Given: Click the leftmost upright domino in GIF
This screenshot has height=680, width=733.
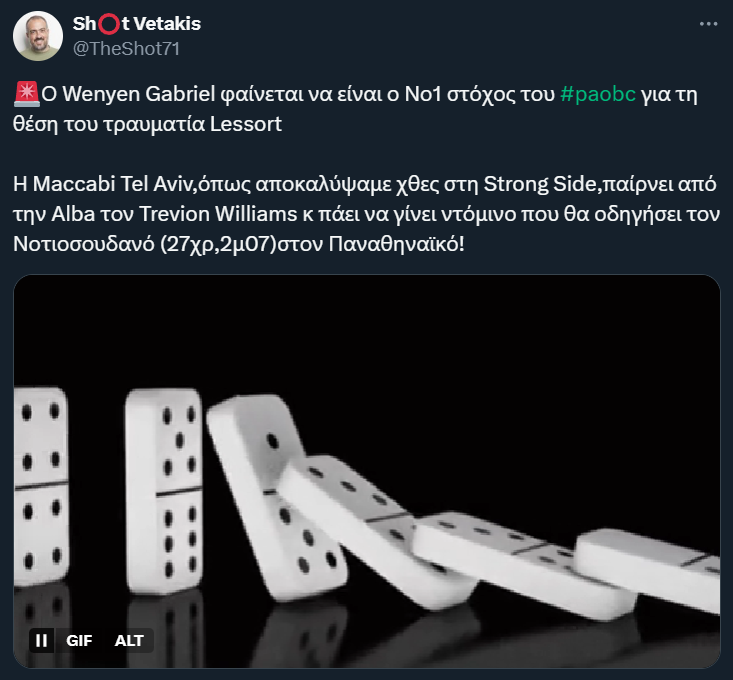Looking at the screenshot, I should click(x=41, y=486).
